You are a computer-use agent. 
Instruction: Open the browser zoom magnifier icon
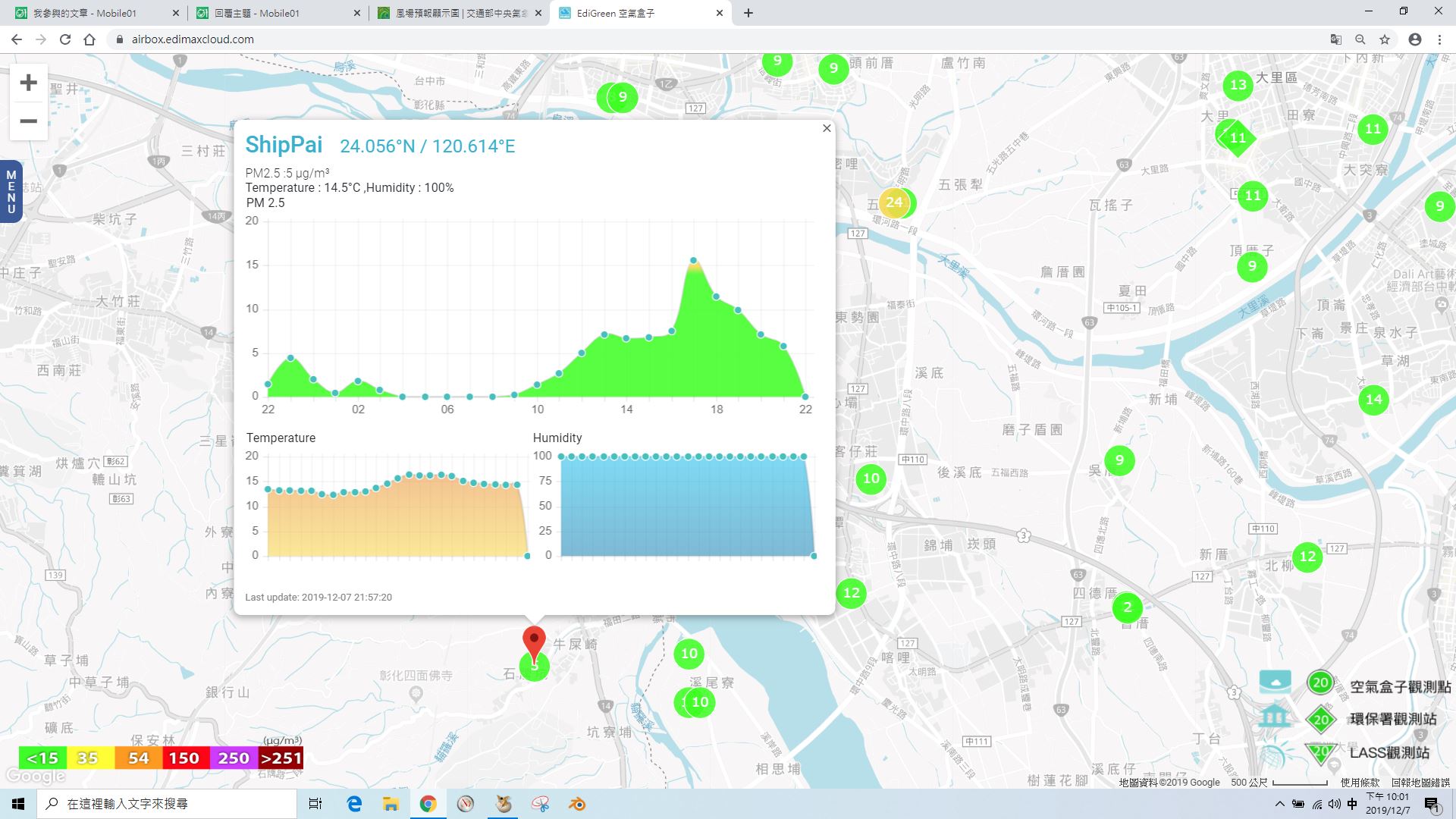pos(1360,39)
